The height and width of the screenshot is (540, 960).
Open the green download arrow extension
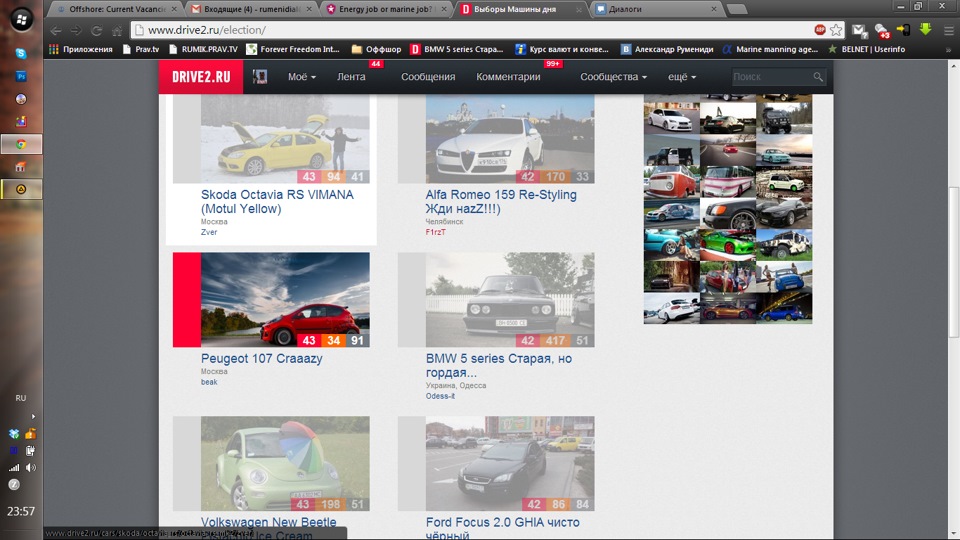coord(925,29)
